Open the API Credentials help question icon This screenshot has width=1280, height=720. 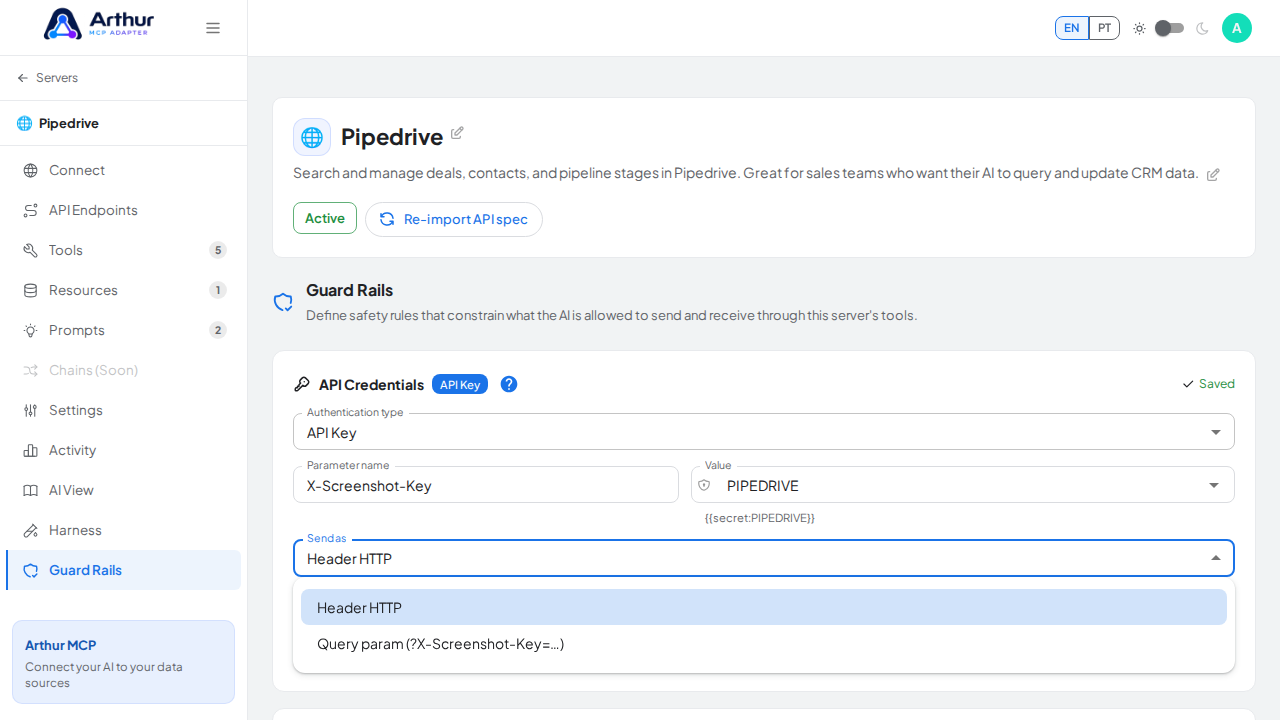[x=509, y=384]
